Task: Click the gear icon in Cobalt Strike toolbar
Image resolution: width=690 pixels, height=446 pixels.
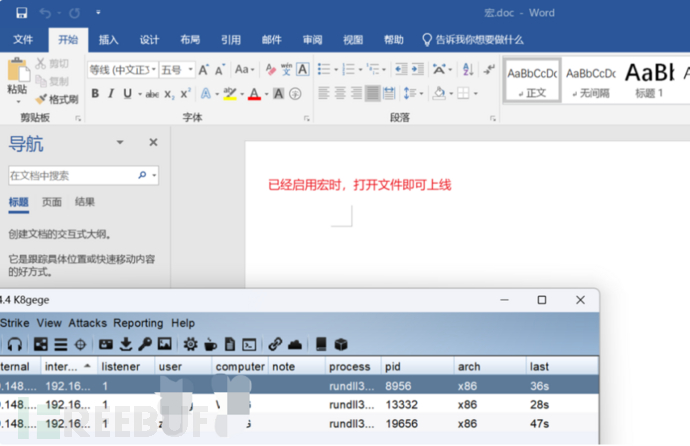Action: coord(190,344)
